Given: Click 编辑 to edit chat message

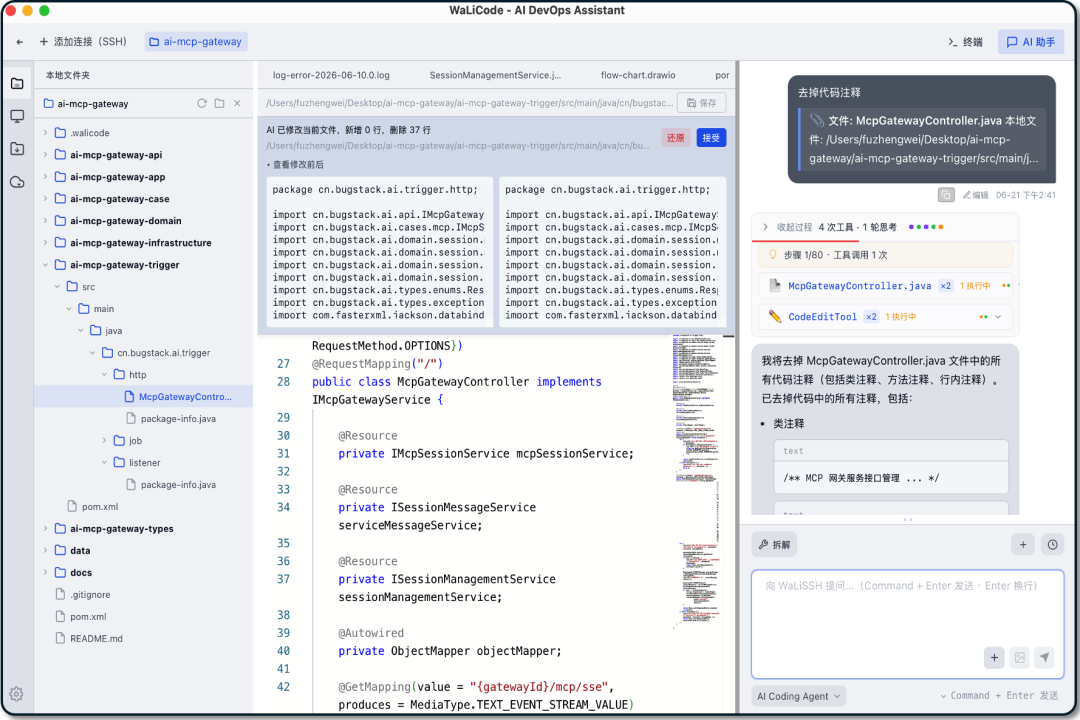Looking at the screenshot, I should tap(975, 195).
